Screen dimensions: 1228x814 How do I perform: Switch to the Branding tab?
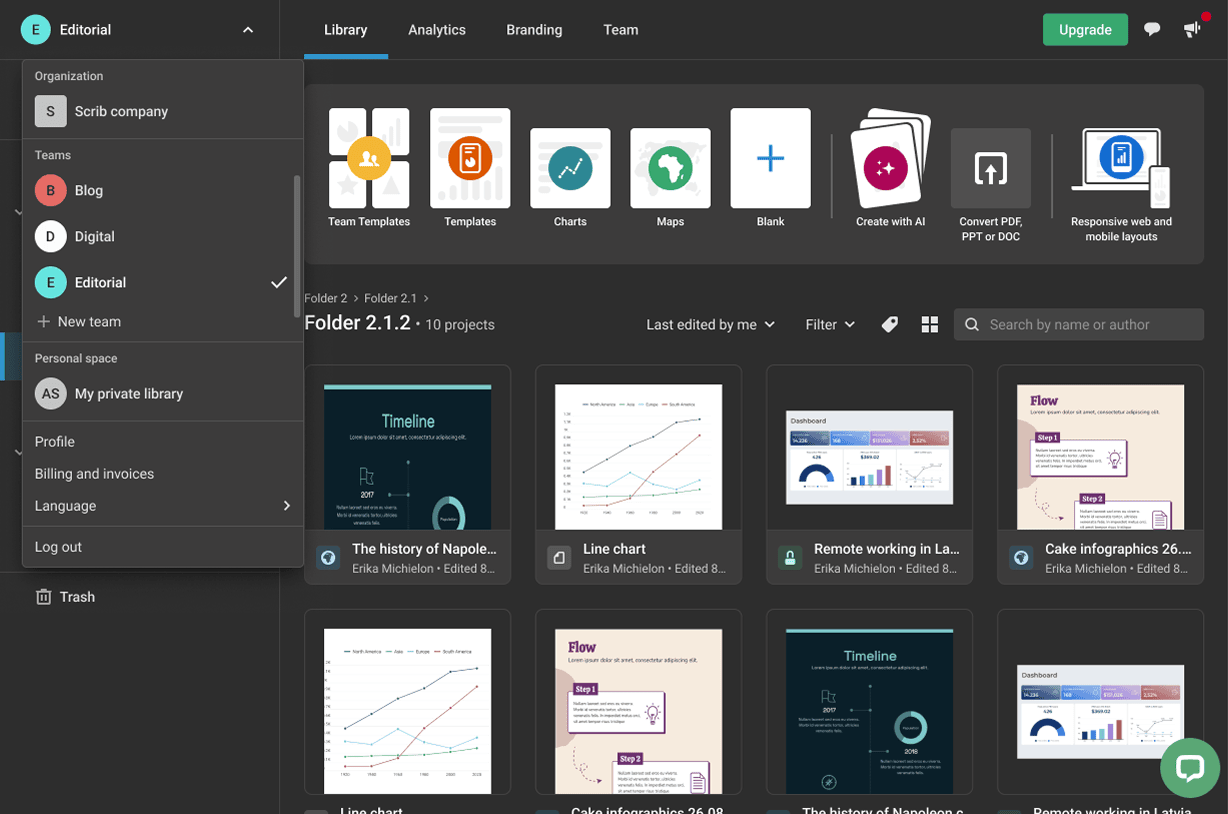(x=534, y=30)
